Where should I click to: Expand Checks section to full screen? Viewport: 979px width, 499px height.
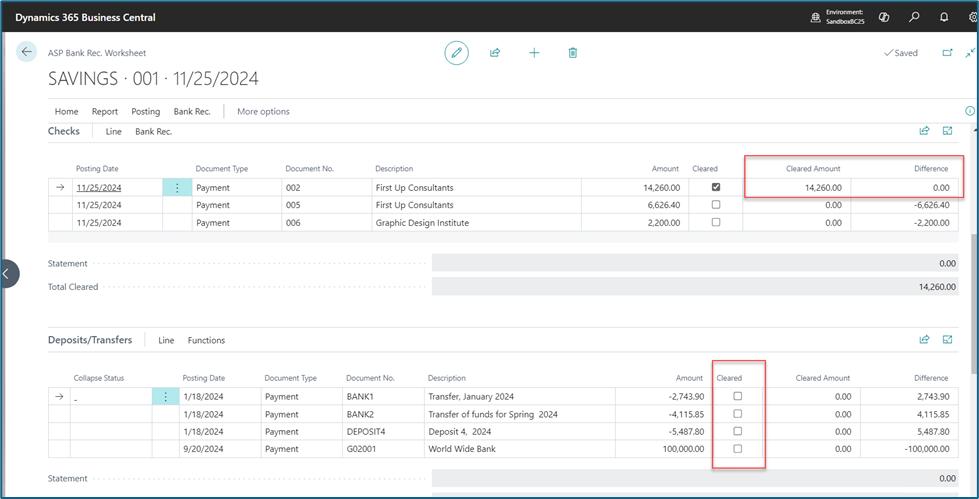[947, 131]
